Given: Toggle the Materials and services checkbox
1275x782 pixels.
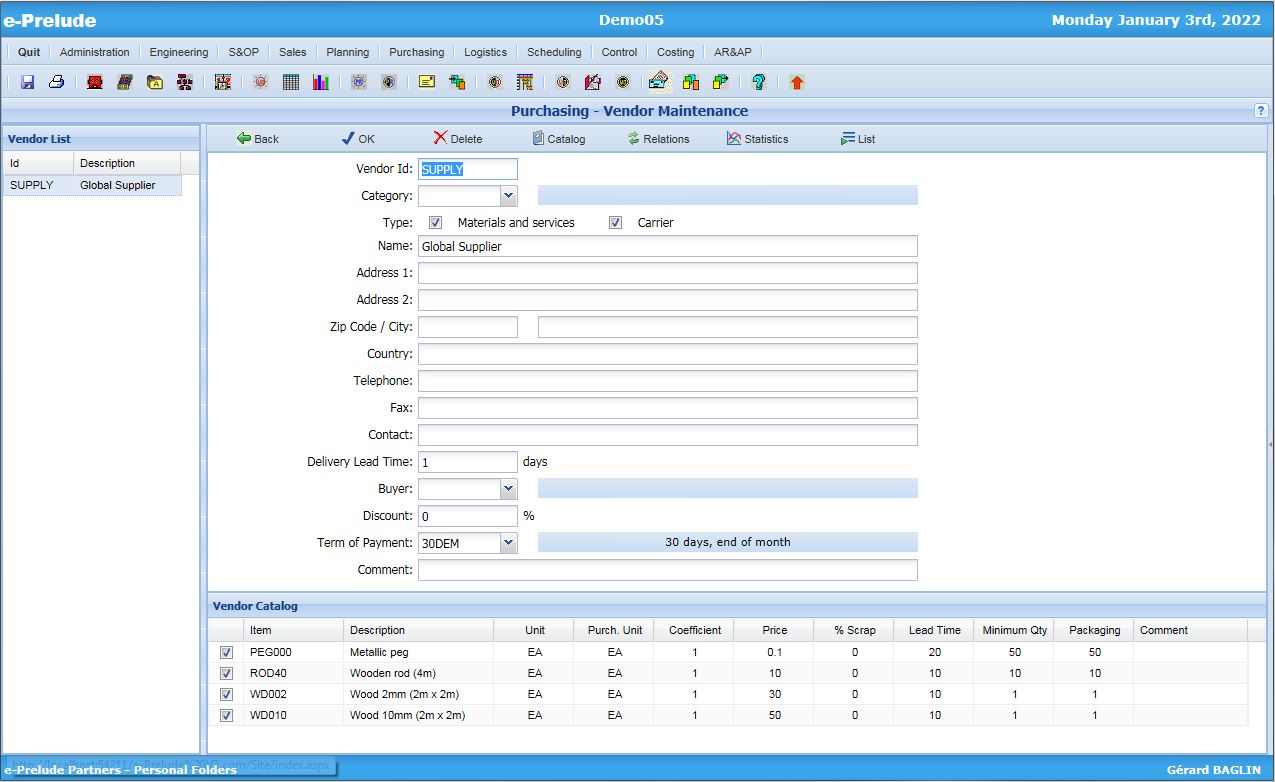Looking at the screenshot, I should click(435, 223).
